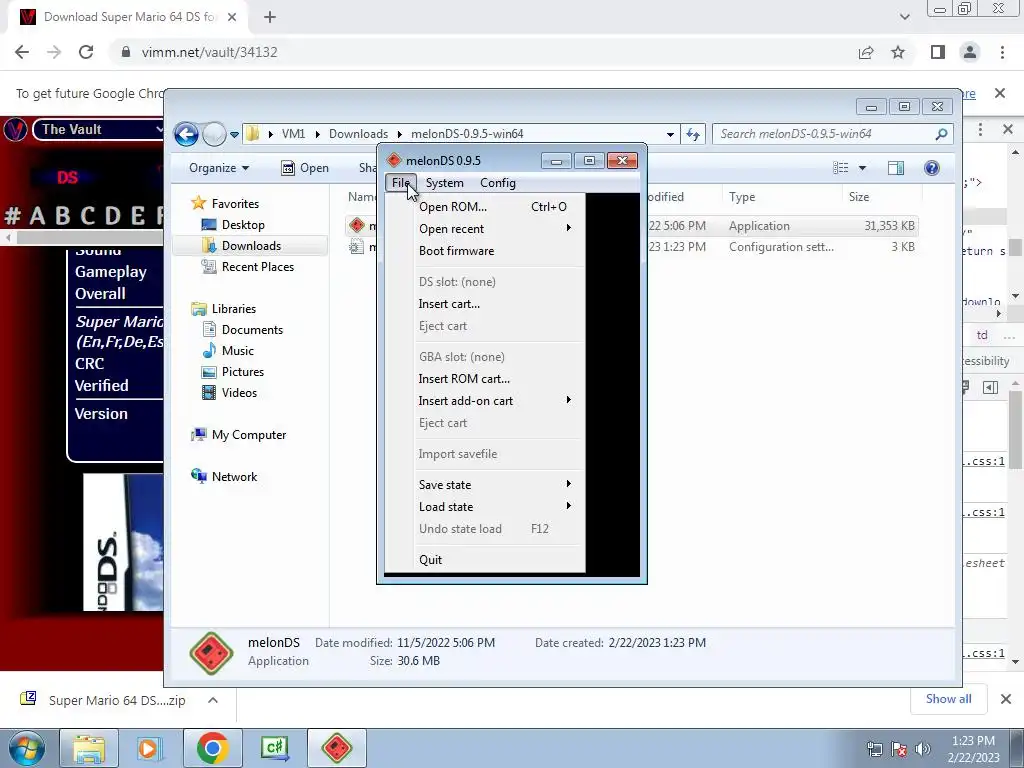Open Windows Explorer from the taskbar

(89, 748)
